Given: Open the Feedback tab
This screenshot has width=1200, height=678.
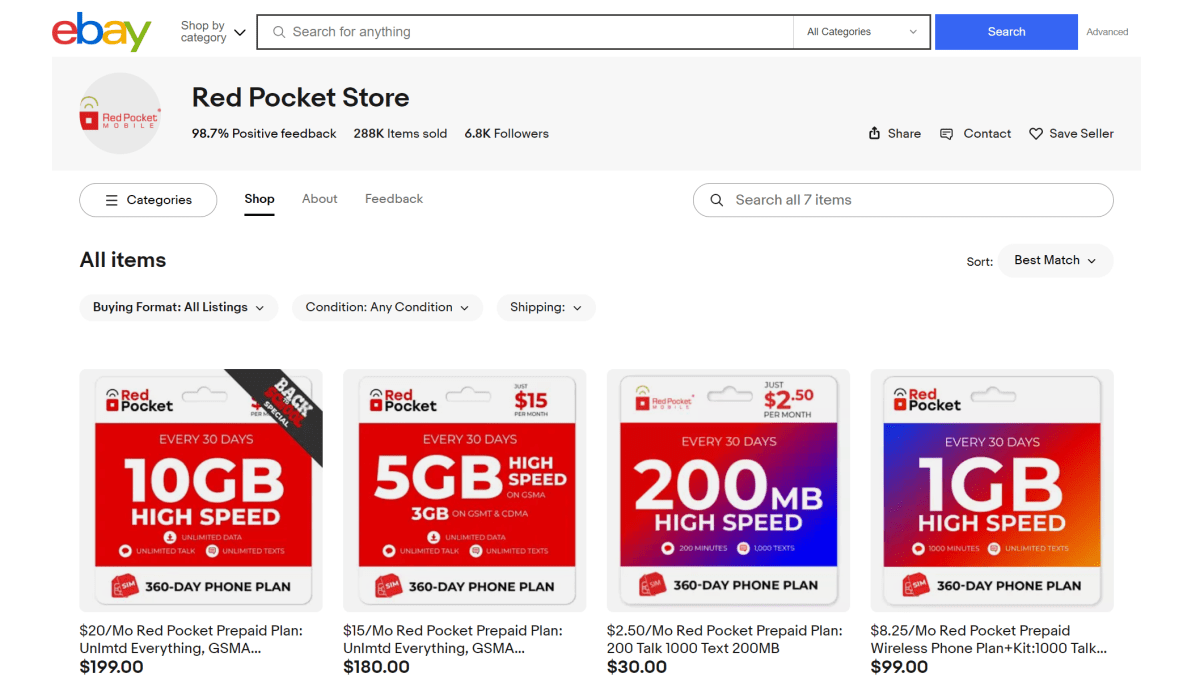Looking at the screenshot, I should pyautogui.click(x=394, y=199).
